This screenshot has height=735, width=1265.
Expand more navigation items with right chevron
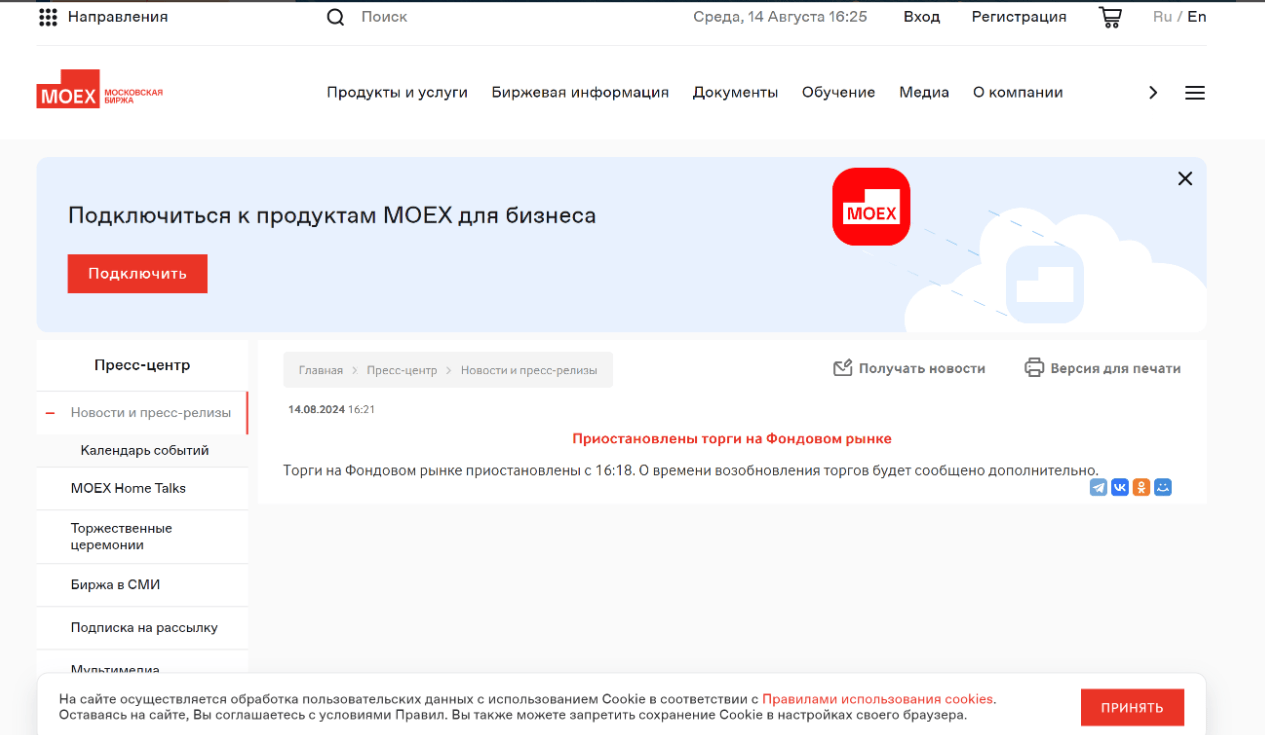(1153, 93)
